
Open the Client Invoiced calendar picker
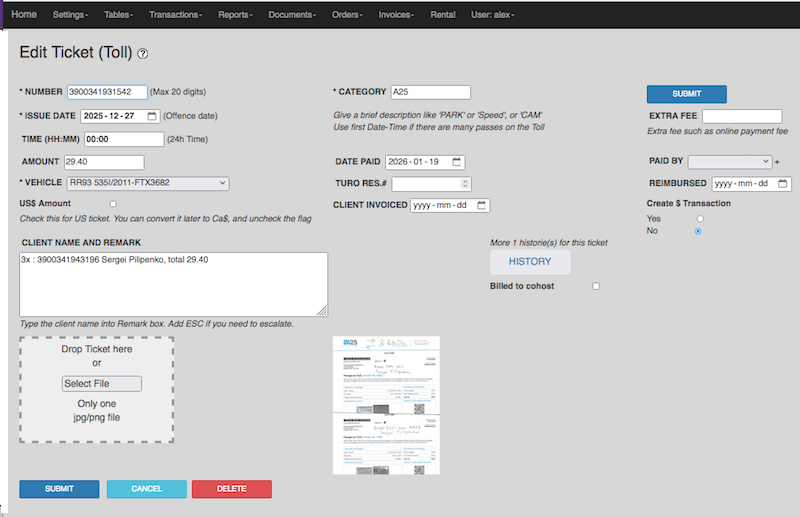pos(482,205)
